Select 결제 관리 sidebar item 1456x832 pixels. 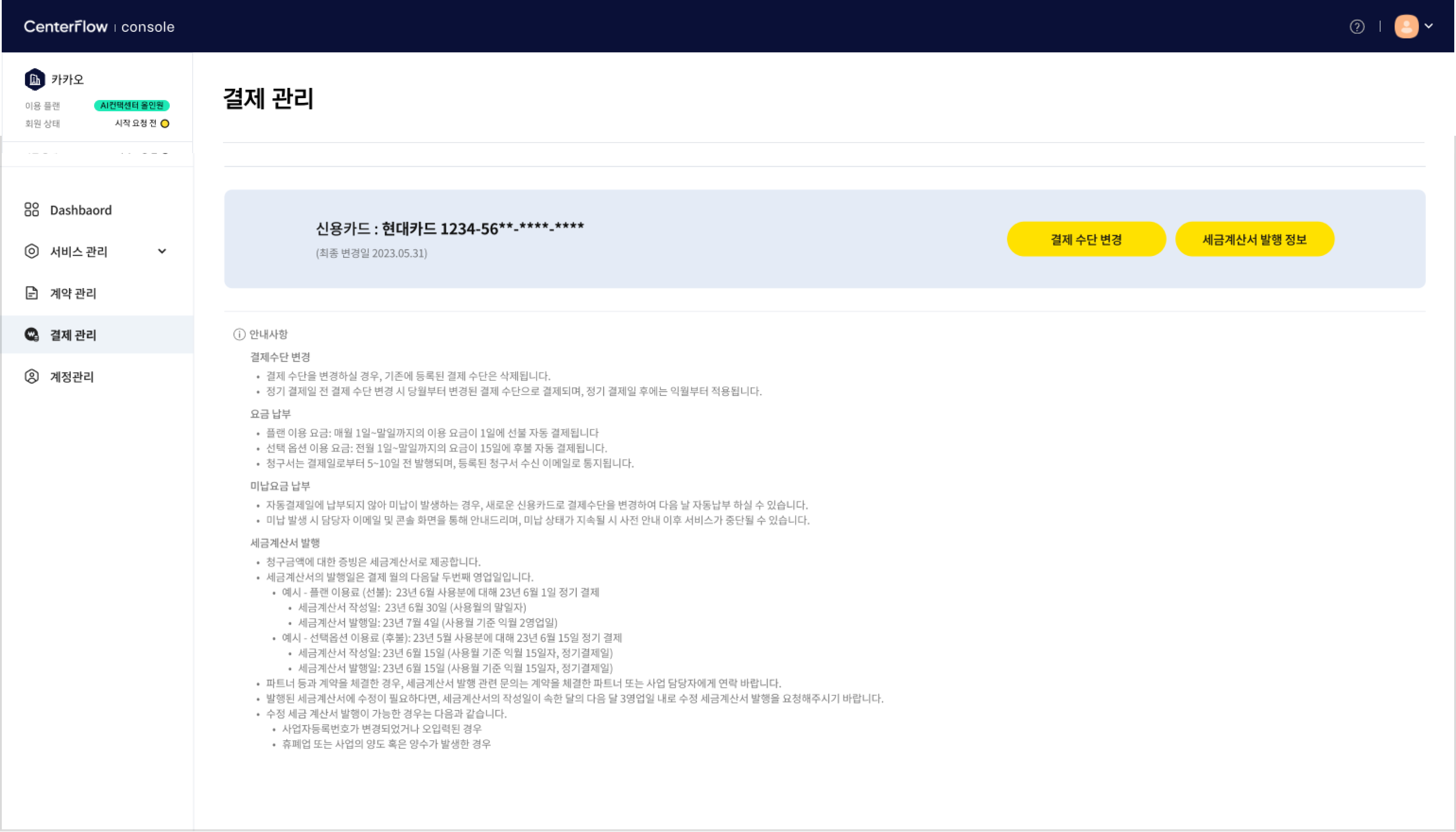(x=73, y=335)
